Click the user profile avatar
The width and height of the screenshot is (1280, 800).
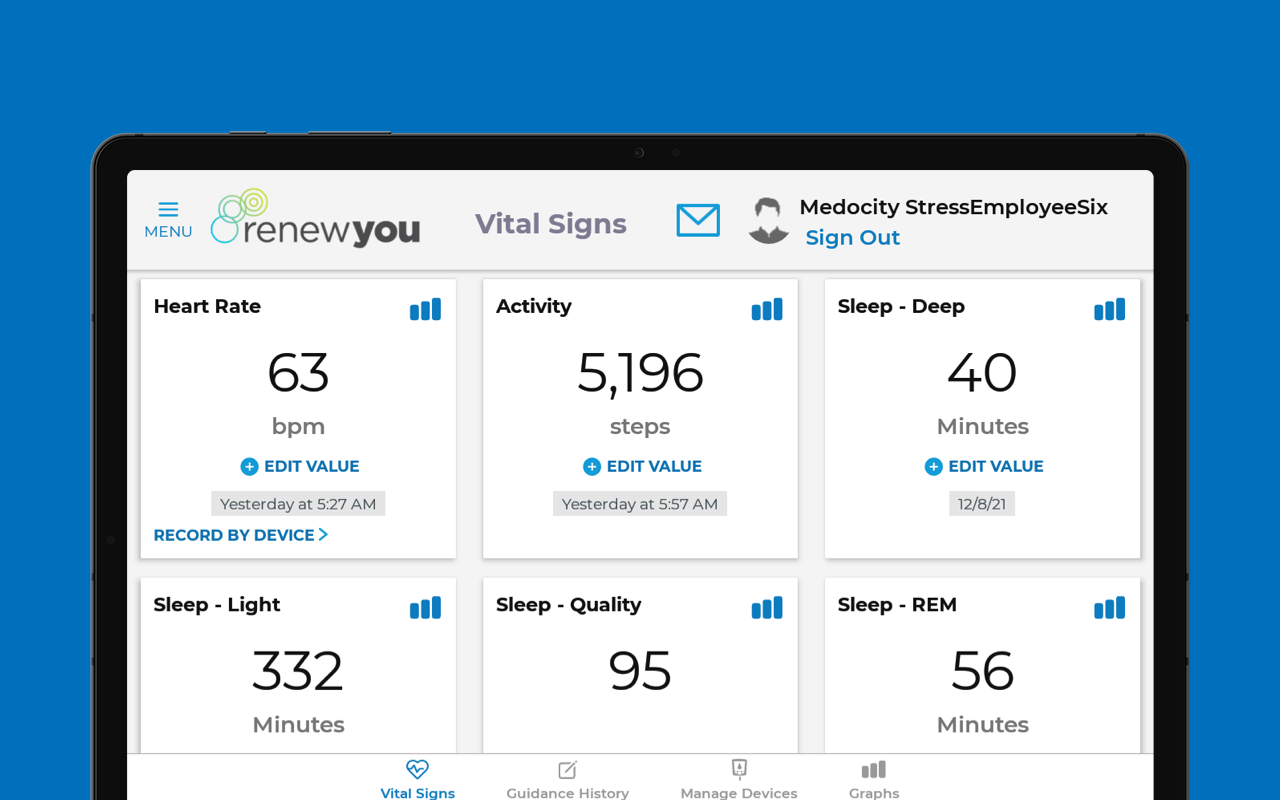(x=768, y=220)
